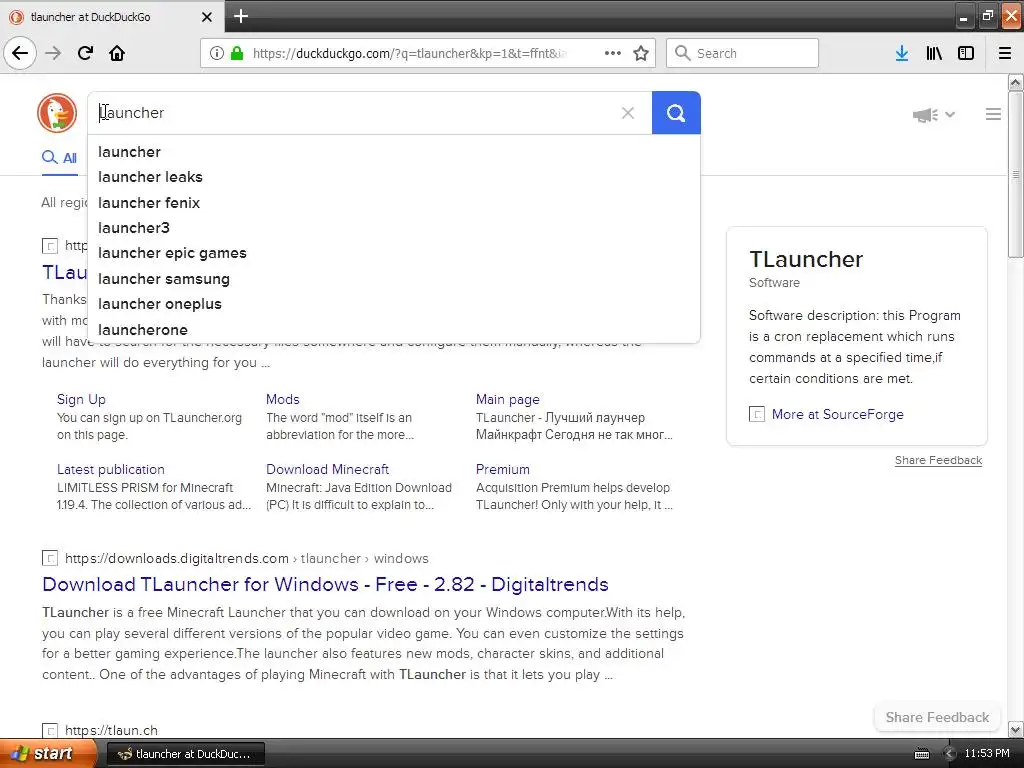Choose suggestion "launcherone"
Screen dimensions: 1024x768
coord(143,330)
